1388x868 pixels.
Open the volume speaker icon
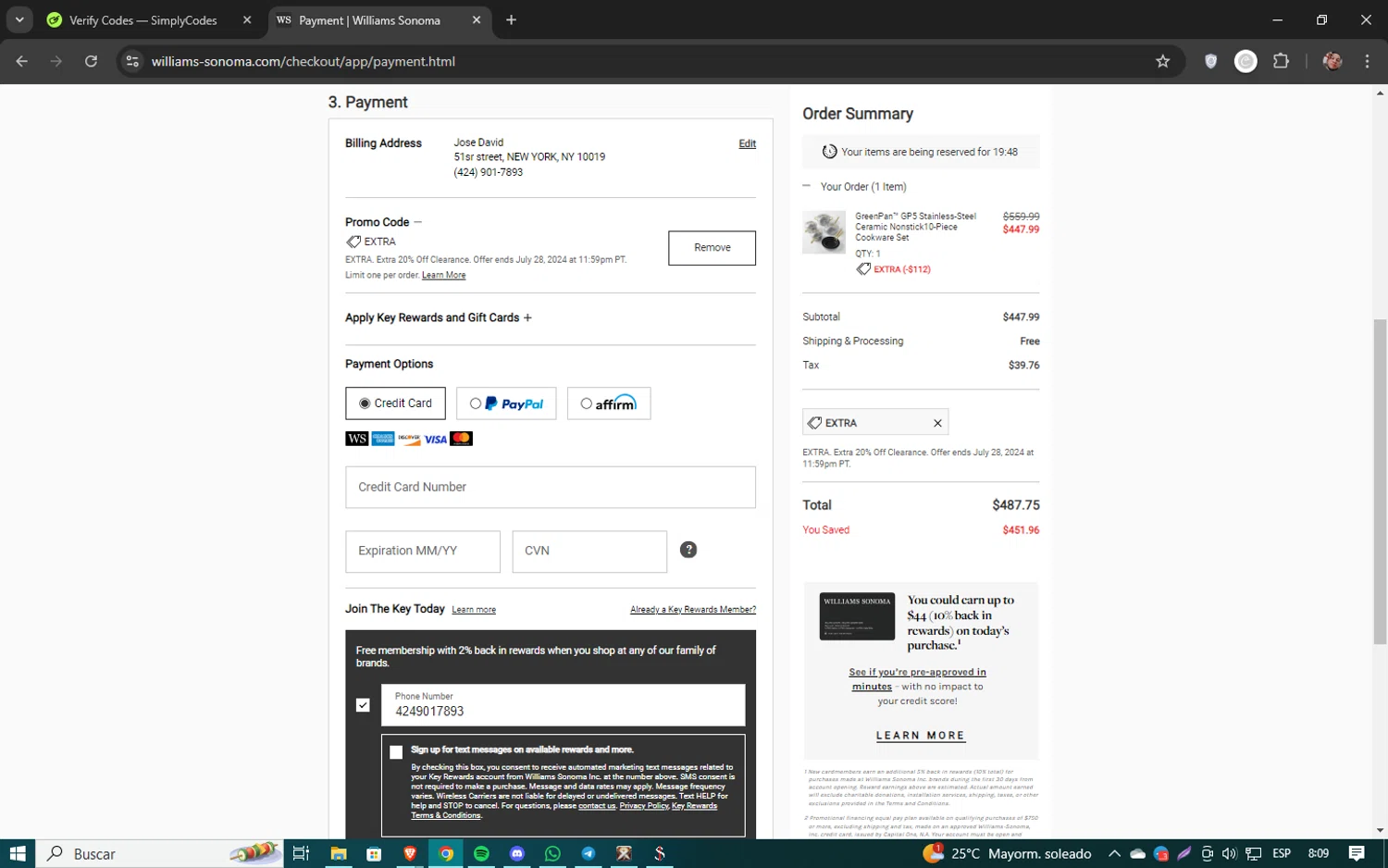[1230, 853]
